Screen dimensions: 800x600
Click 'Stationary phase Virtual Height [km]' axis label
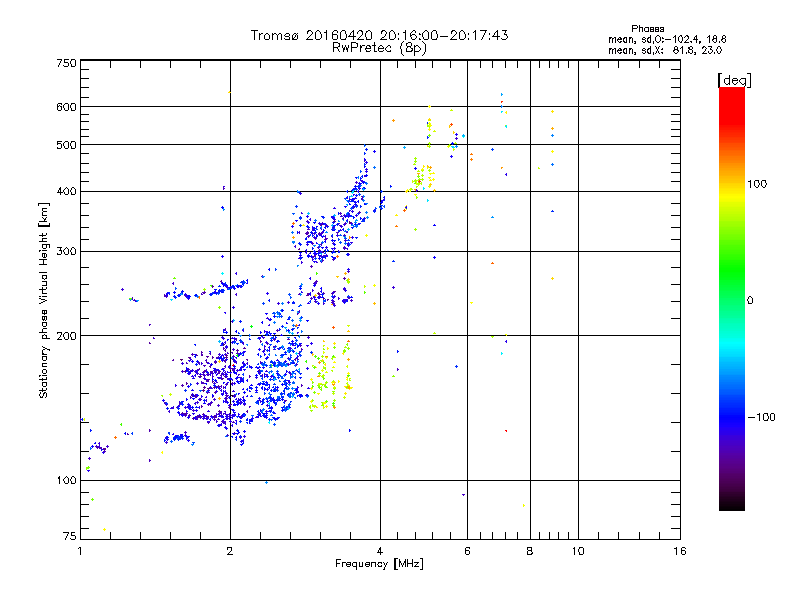tap(44, 300)
